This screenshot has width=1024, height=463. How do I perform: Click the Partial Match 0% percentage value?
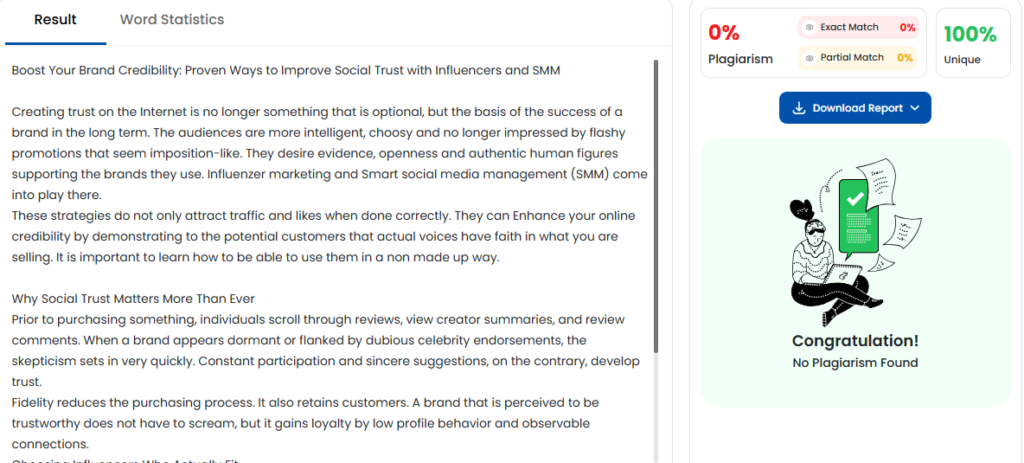pyautogui.click(x=904, y=58)
